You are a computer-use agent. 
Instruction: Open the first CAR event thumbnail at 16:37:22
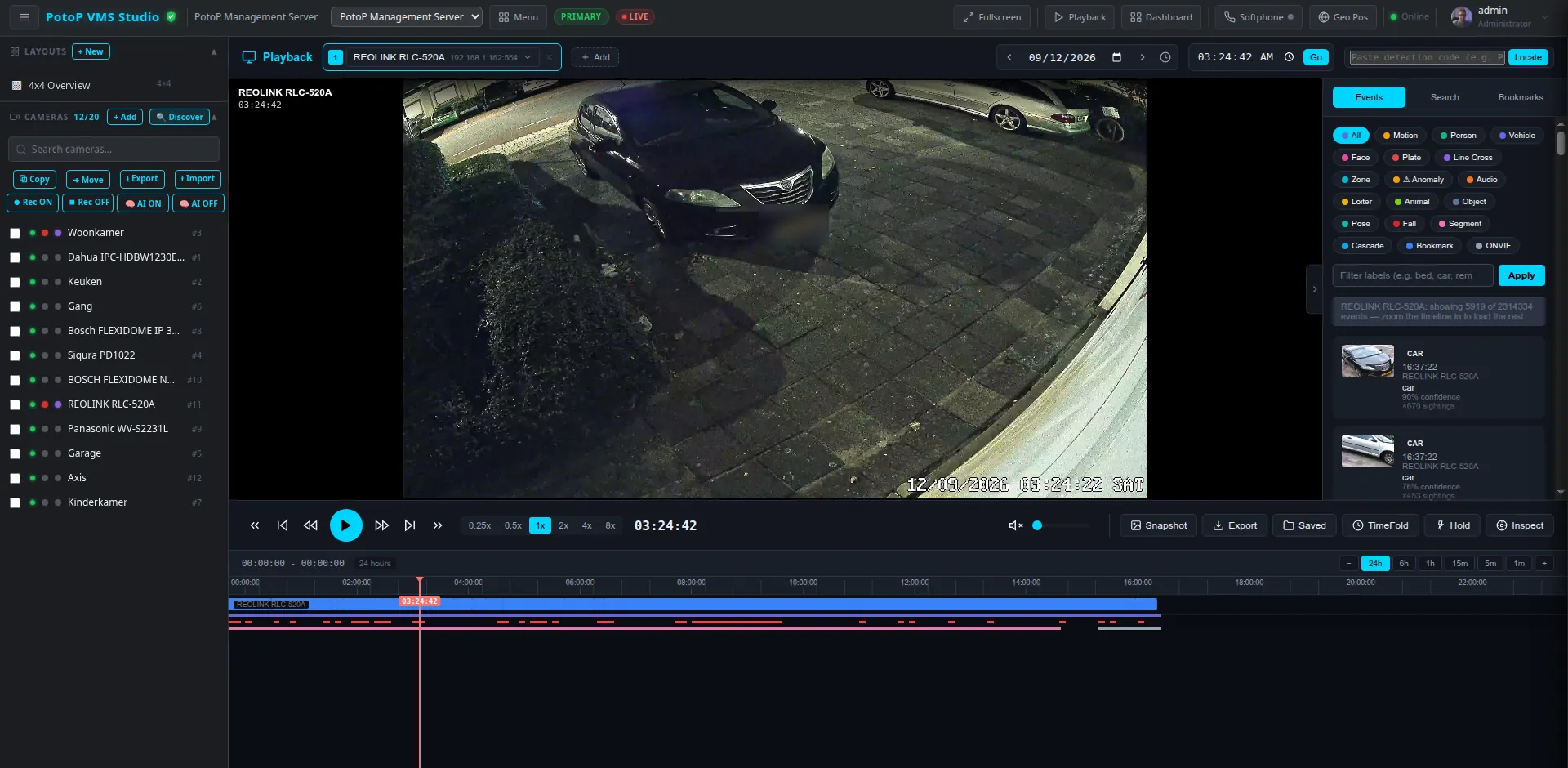[1367, 361]
